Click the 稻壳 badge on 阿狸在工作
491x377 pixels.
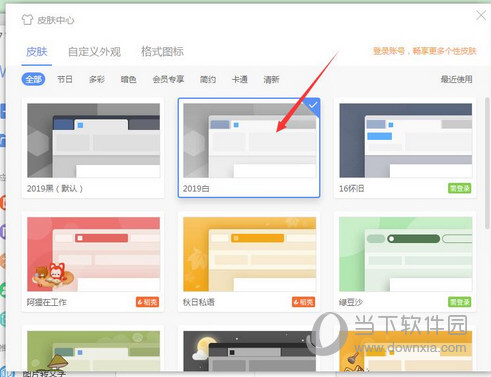click(147, 302)
